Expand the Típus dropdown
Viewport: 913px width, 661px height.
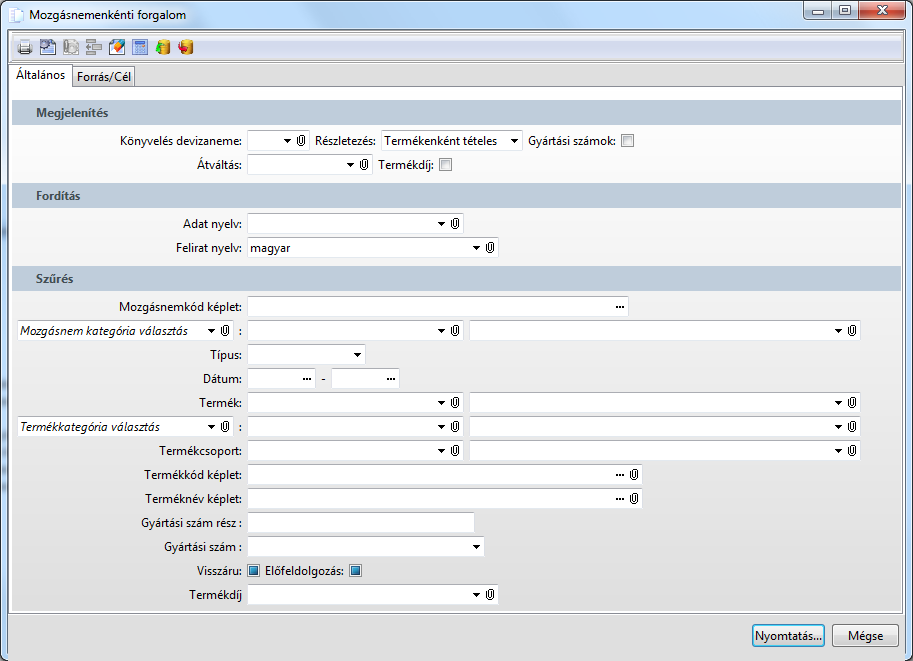[357, 354]
